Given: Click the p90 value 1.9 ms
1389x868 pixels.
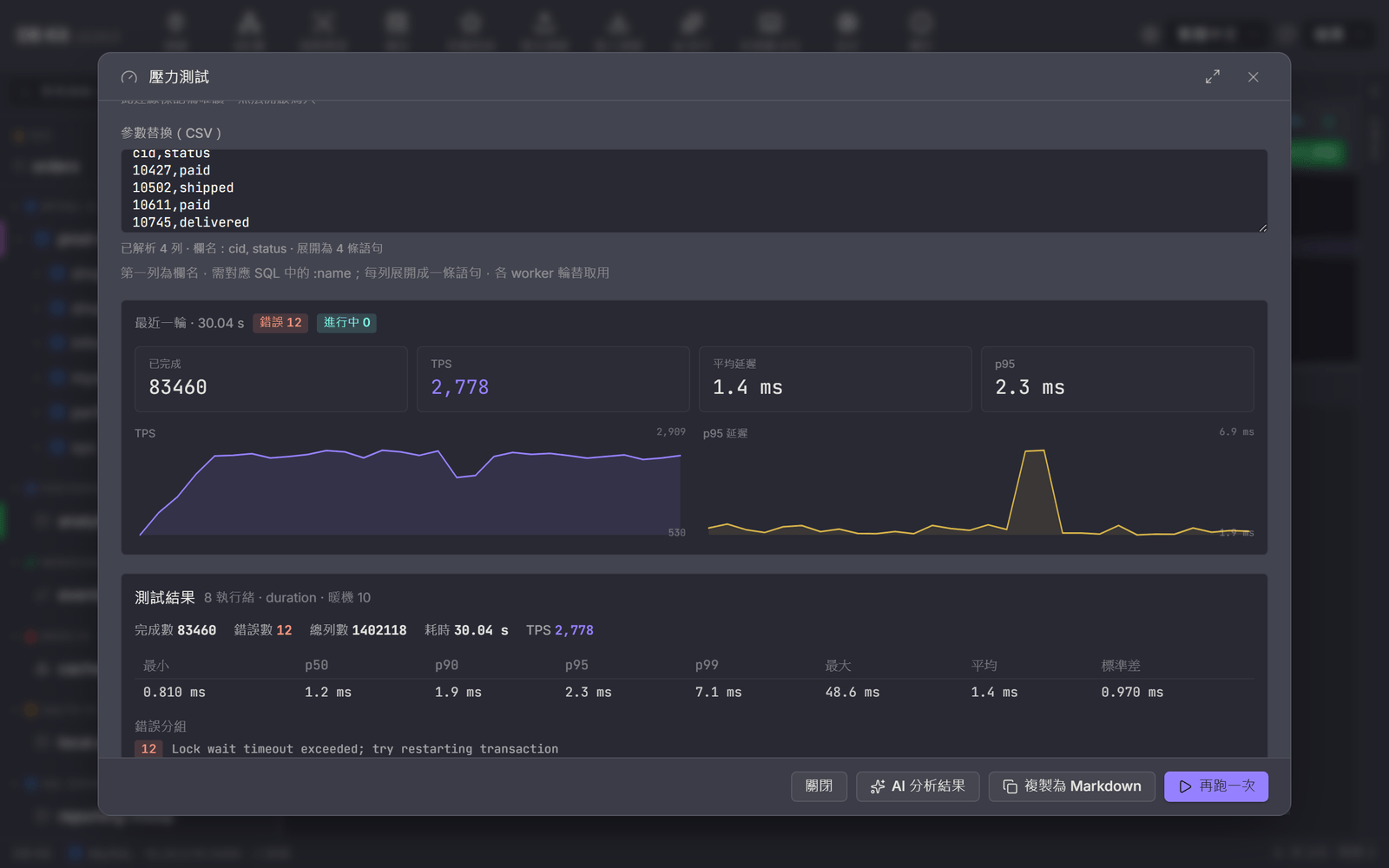Looking at the screenshot, I should coord(458,693).
